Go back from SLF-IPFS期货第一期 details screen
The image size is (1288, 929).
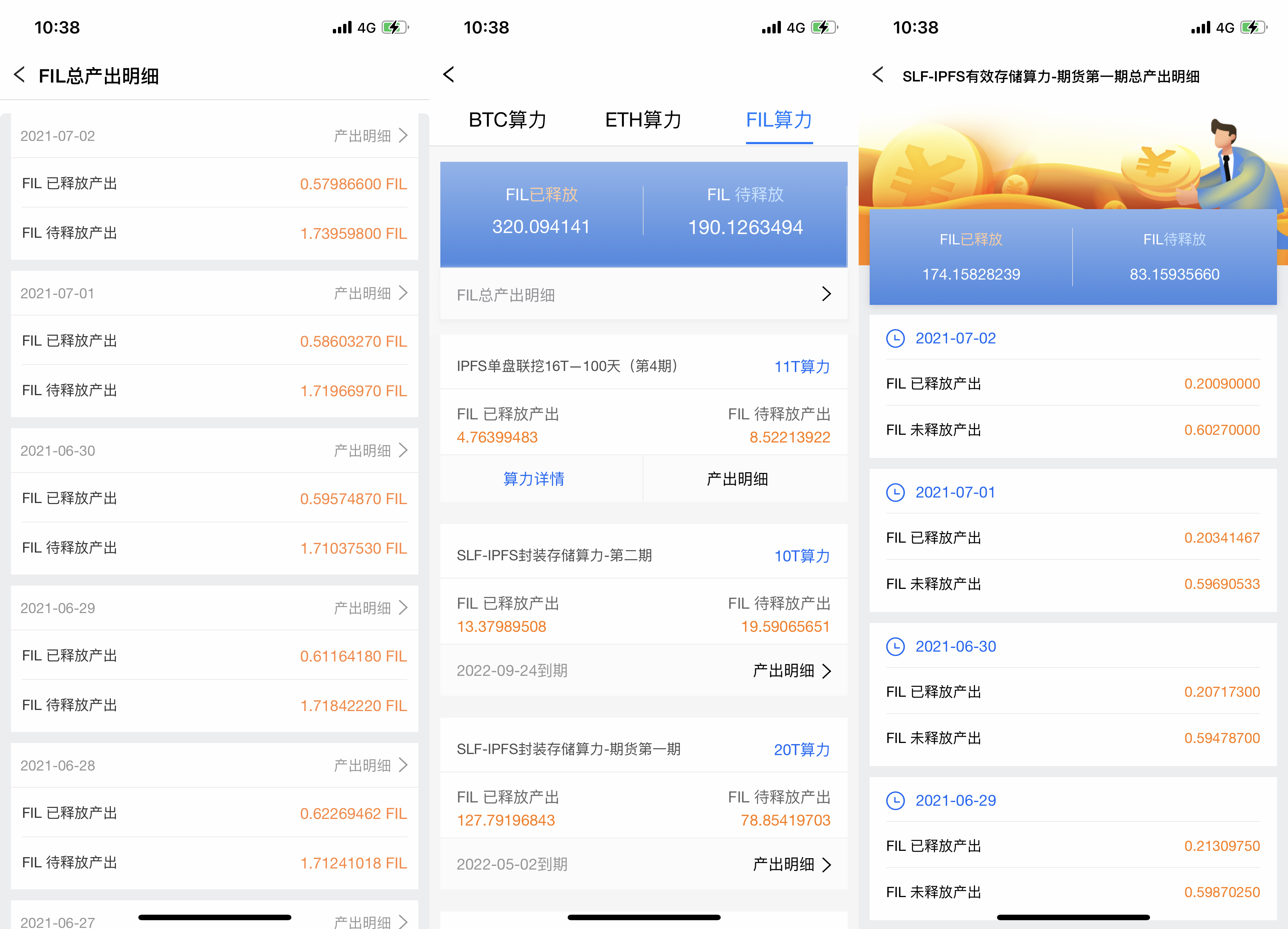pyautogui.click(x=878, y=74)
